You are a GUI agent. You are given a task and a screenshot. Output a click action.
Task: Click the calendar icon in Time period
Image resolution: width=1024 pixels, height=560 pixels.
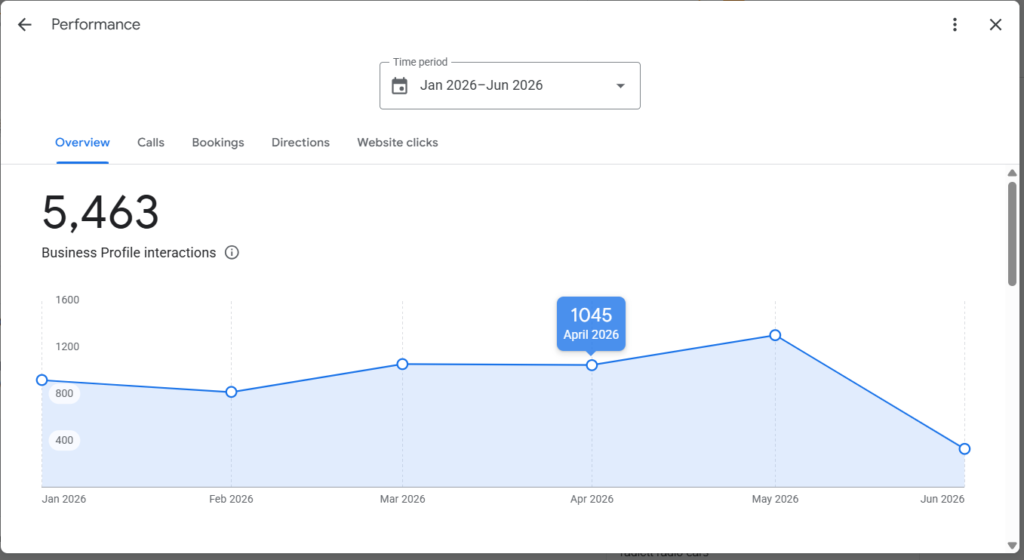(400, 86)
